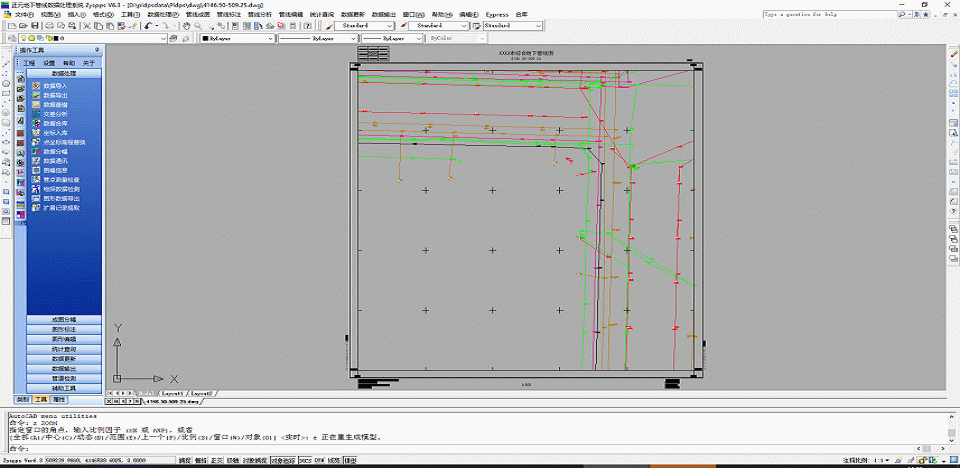Click the 成图分幅 panel button
960x468 pixels.
pyautogui.click(x=64, y=319)
